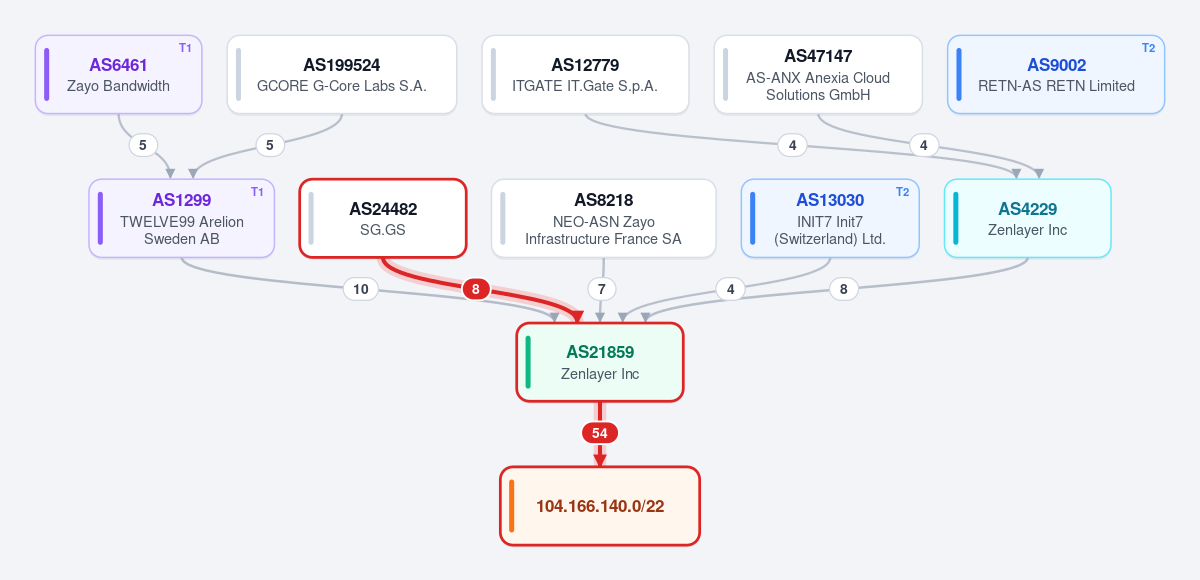Click the AS4229 Zenlayer Inc node
1200x580 pixels.
(x=1028, y=218)
